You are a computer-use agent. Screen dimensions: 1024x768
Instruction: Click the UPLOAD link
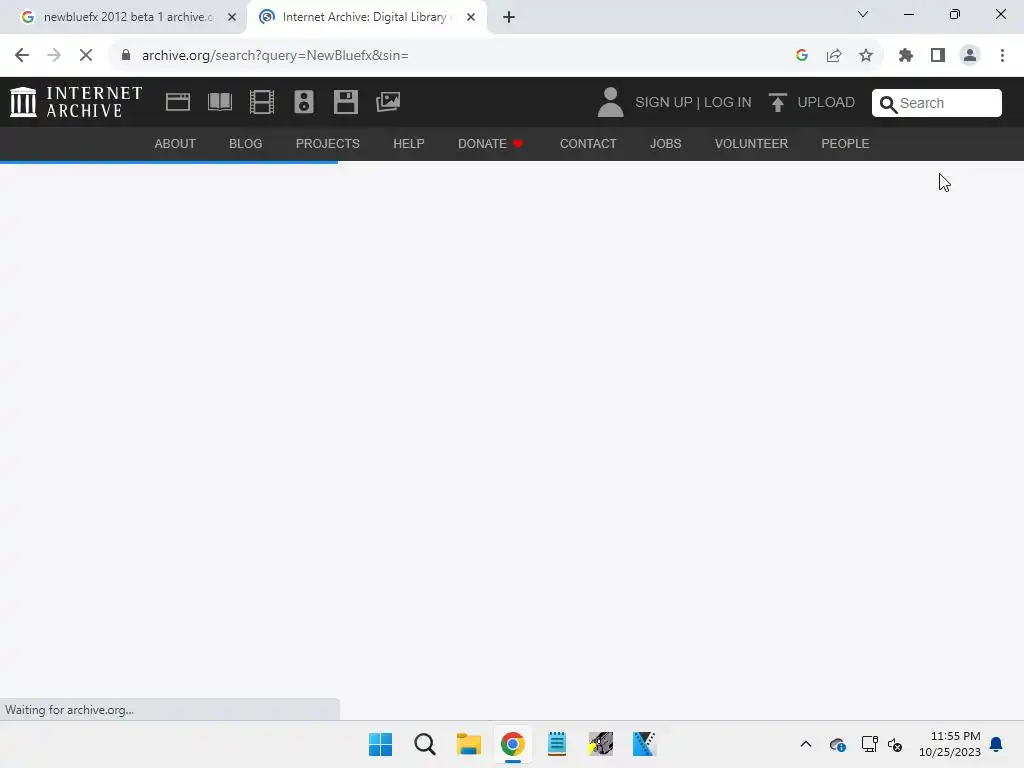tap(825, 103)
